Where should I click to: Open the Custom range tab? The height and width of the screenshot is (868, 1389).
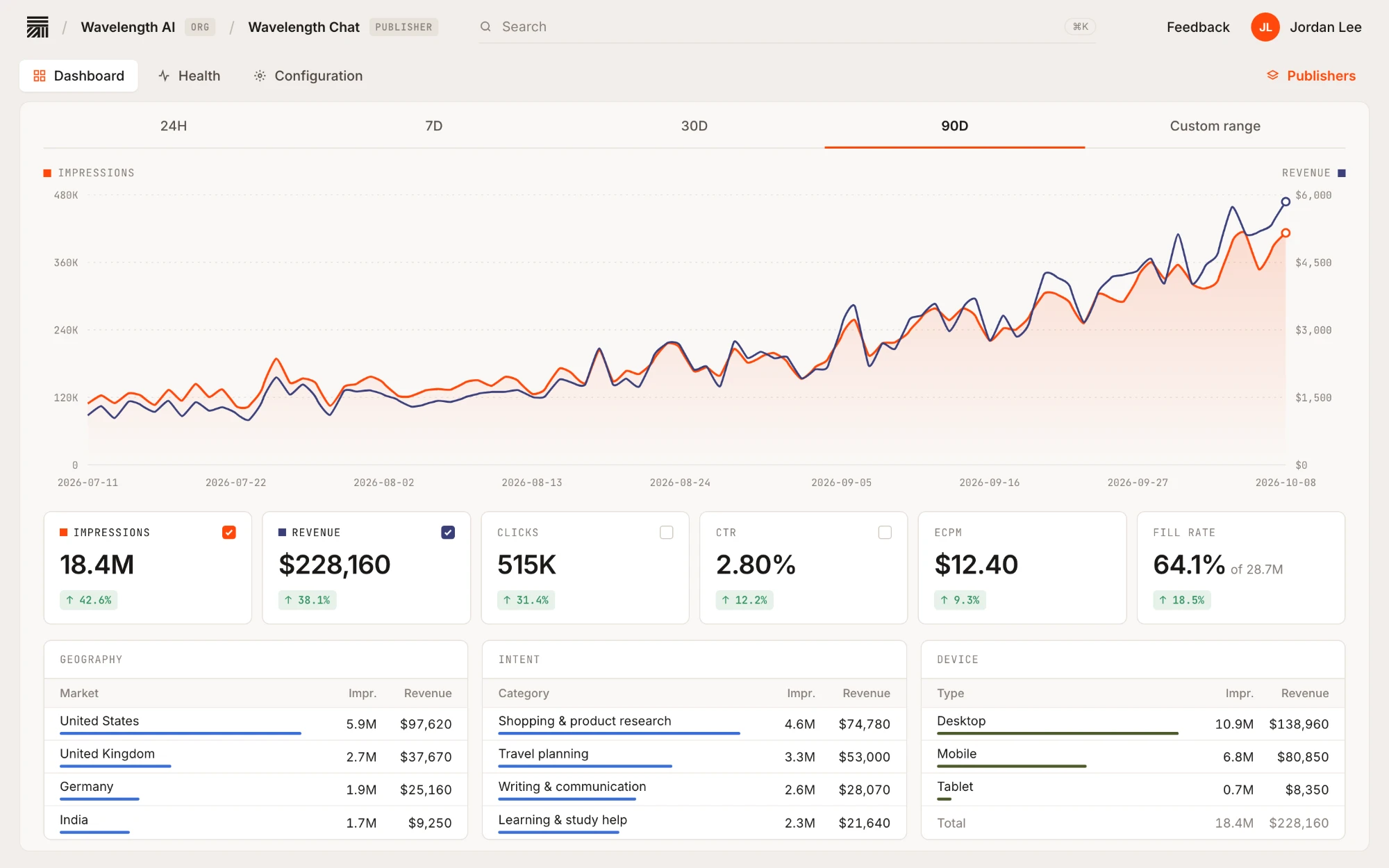point(1215,126)
